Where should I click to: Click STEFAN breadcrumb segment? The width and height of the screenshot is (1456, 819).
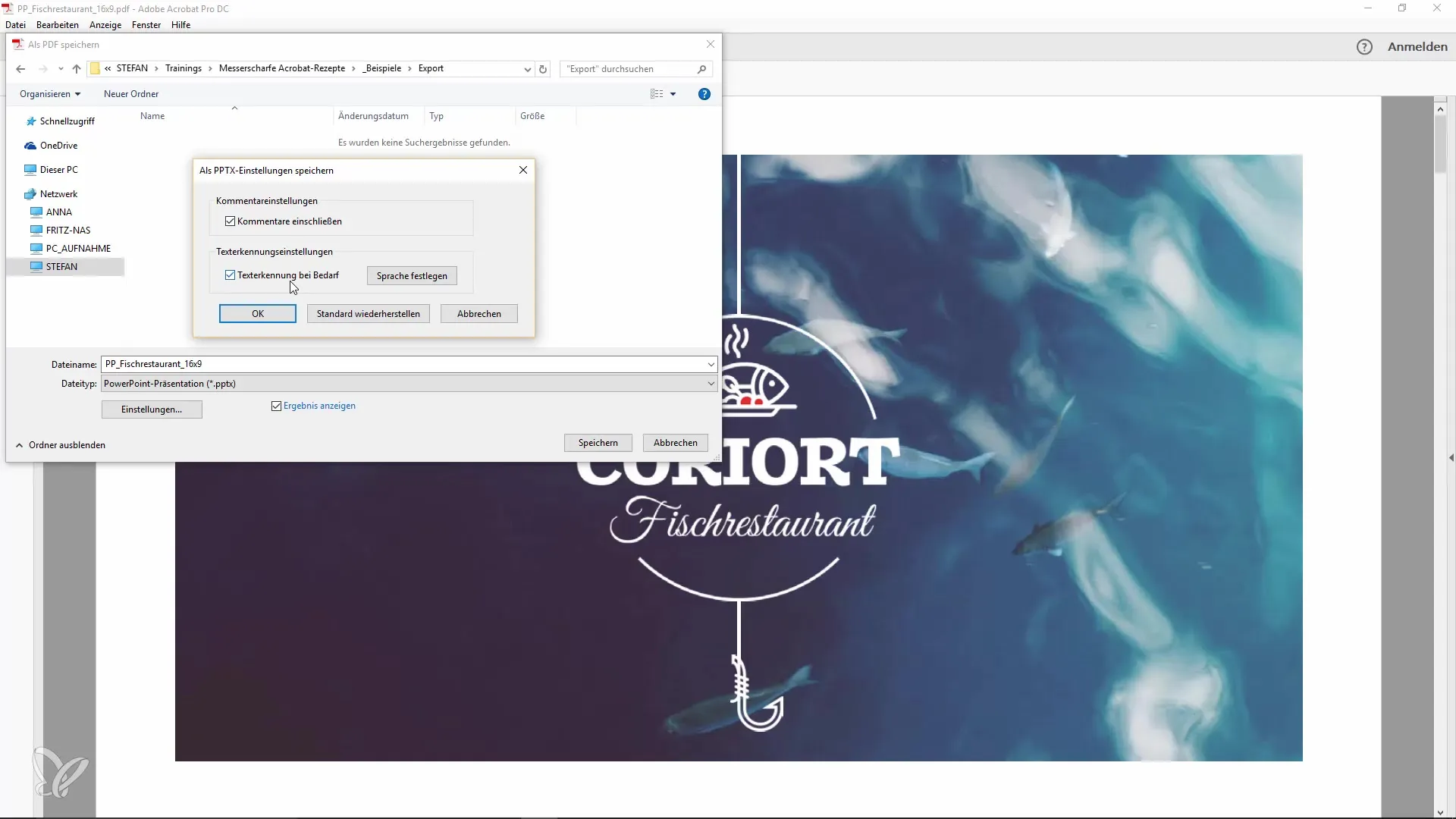132,69
